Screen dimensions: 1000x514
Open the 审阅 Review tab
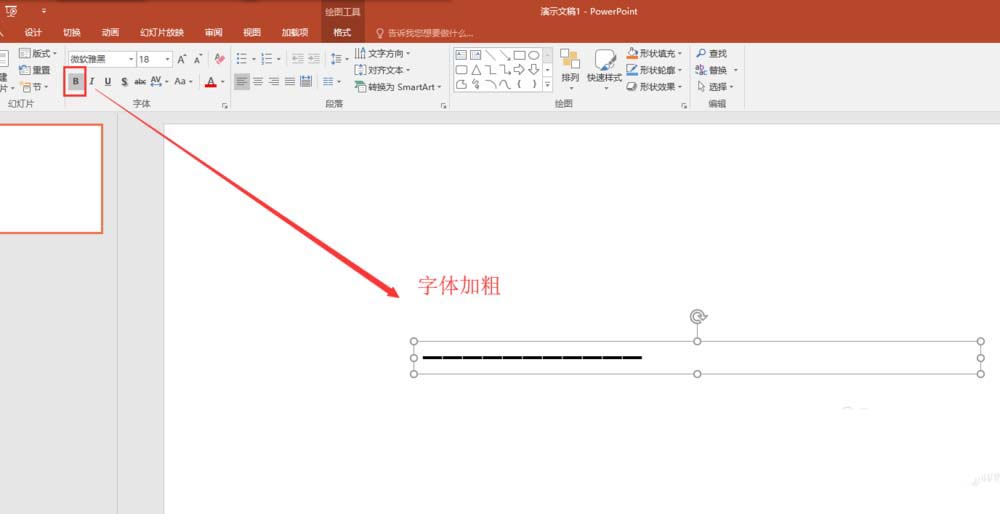(214, 33)
